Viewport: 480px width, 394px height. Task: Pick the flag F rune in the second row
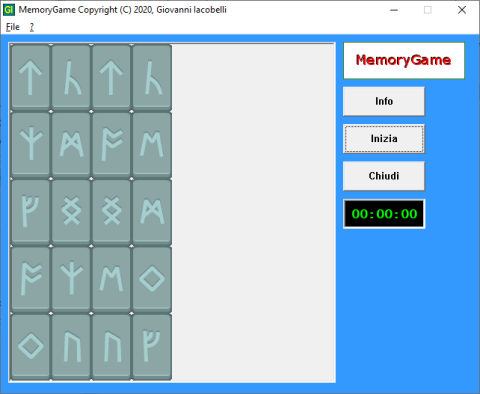111,145
